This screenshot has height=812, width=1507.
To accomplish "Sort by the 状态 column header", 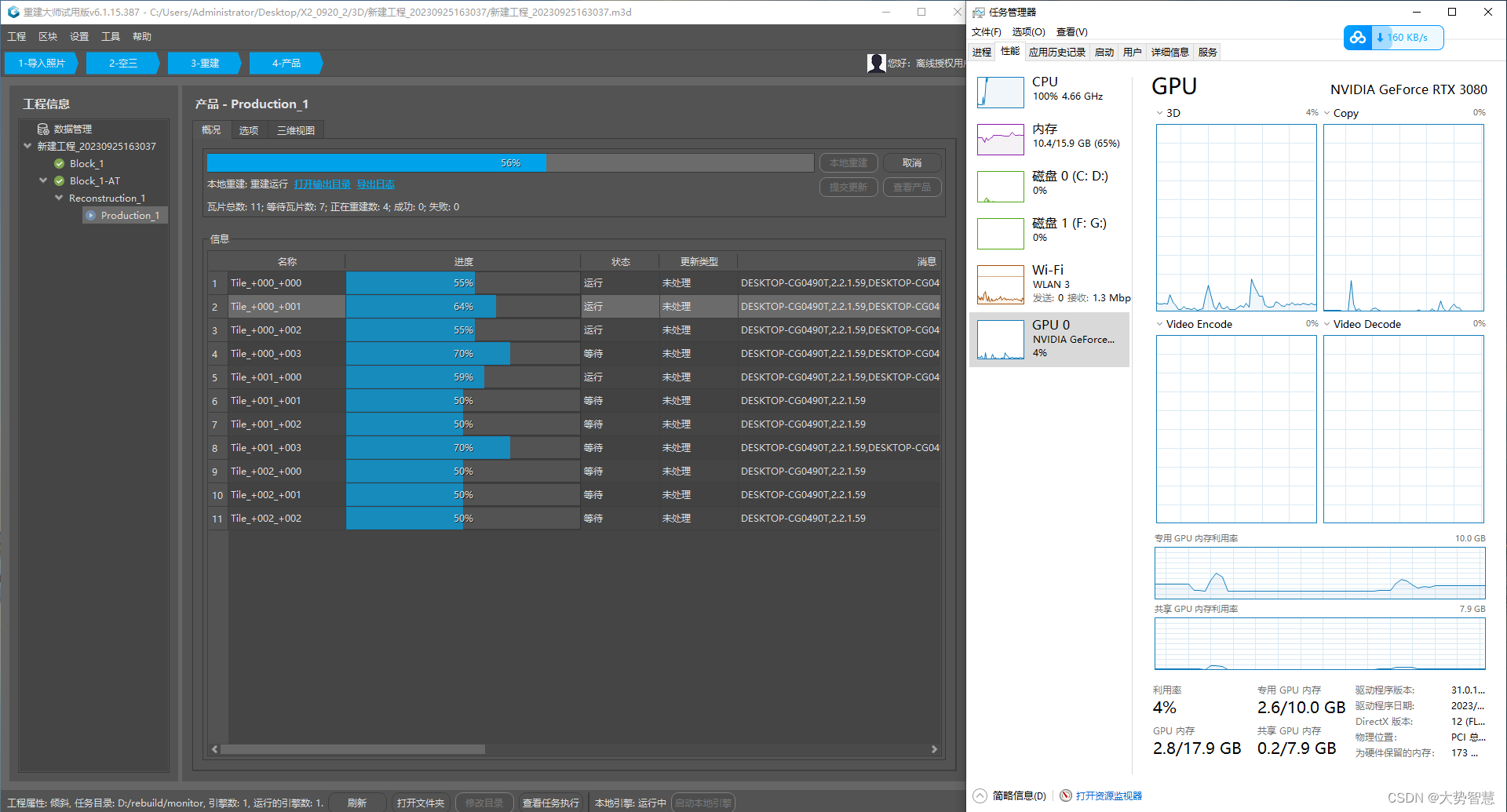I will coord(620,262).
